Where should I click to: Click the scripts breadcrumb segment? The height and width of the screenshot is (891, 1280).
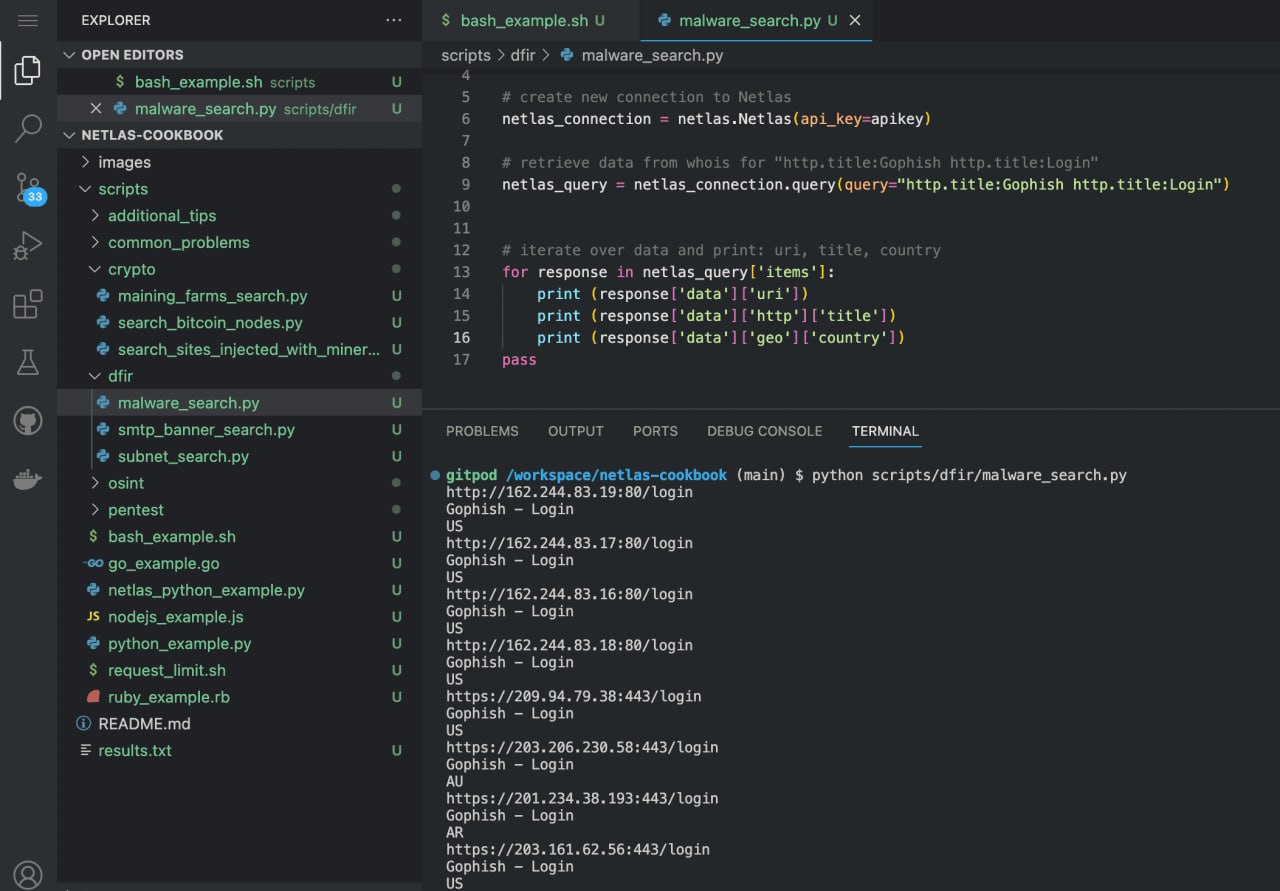466,56
